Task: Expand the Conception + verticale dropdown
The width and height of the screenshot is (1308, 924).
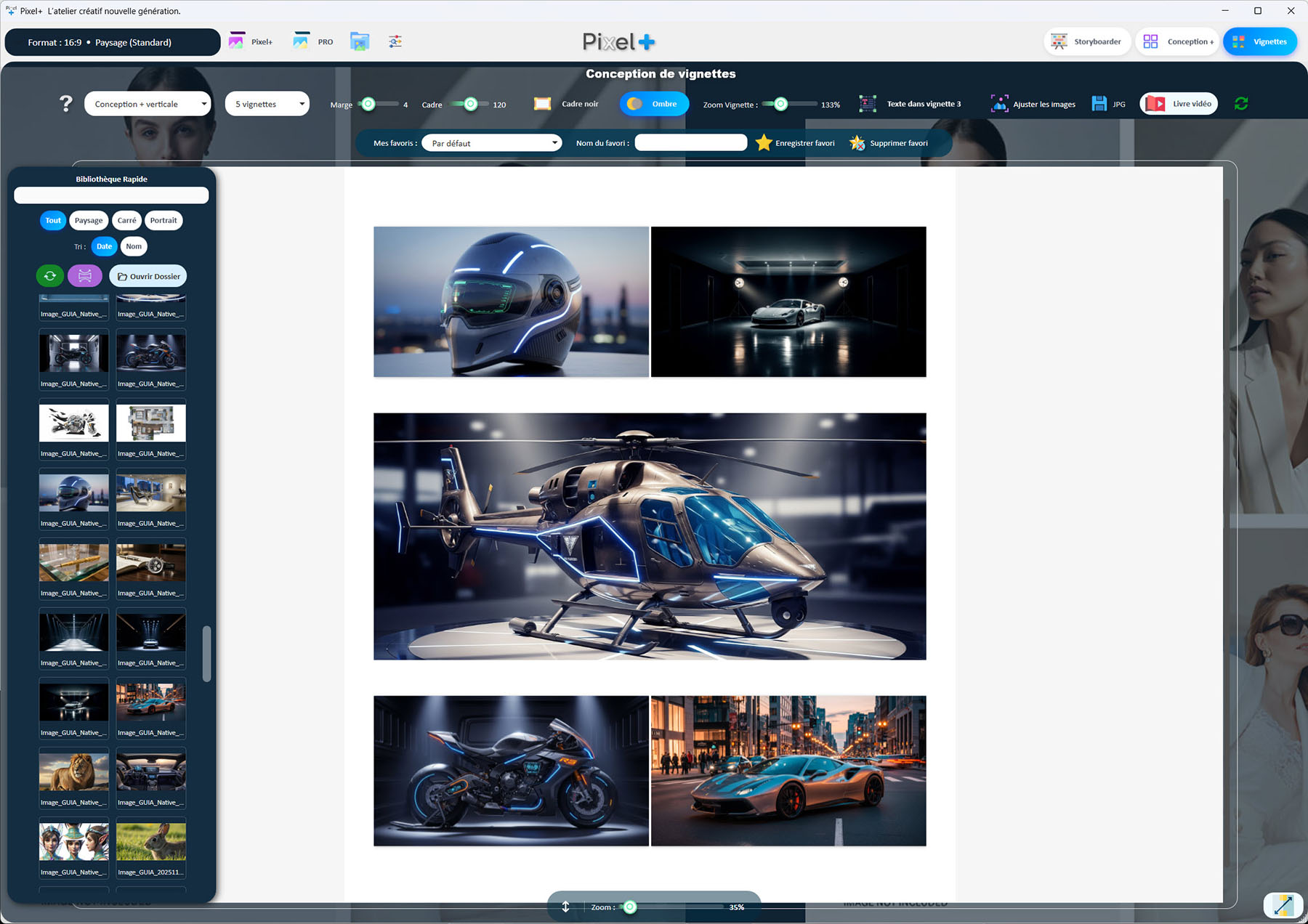Action: (148, 104)
